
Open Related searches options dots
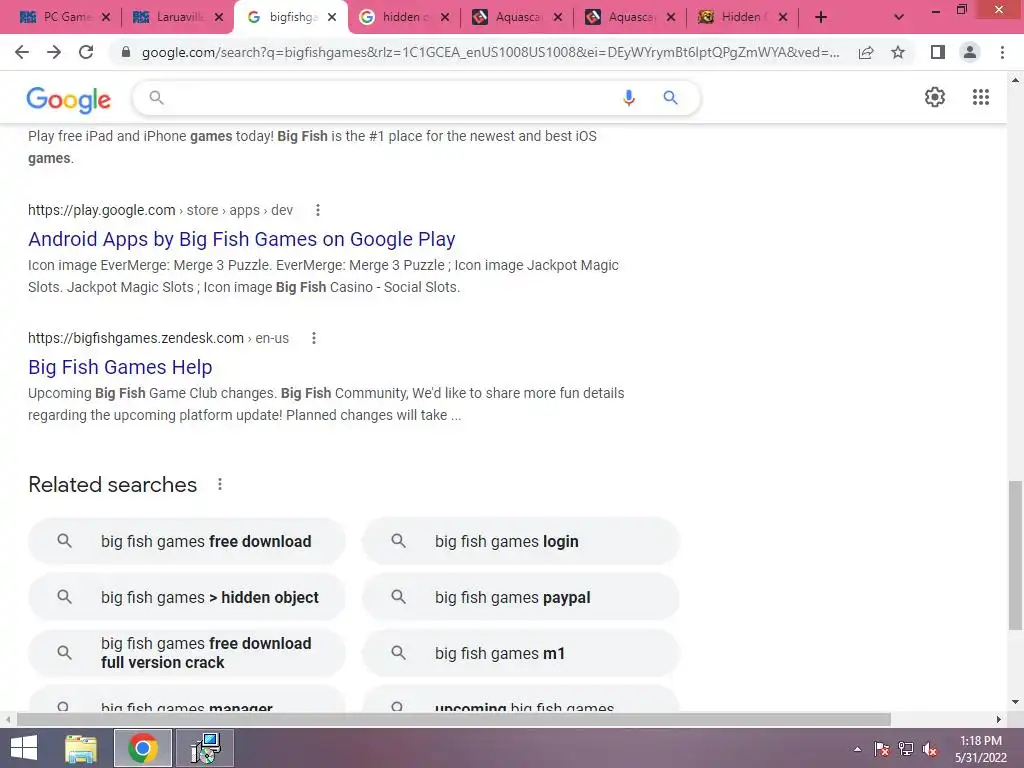coord(220,485)
